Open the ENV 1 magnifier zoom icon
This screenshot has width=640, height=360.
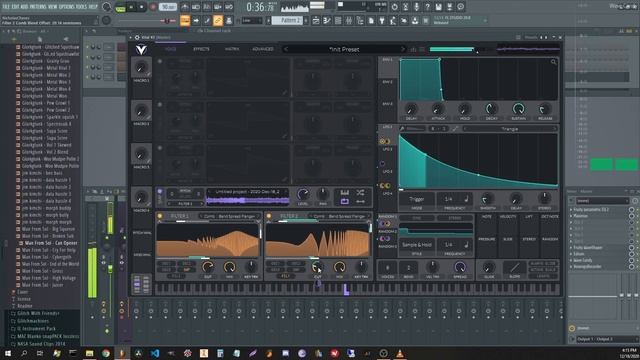pos(553,62)
